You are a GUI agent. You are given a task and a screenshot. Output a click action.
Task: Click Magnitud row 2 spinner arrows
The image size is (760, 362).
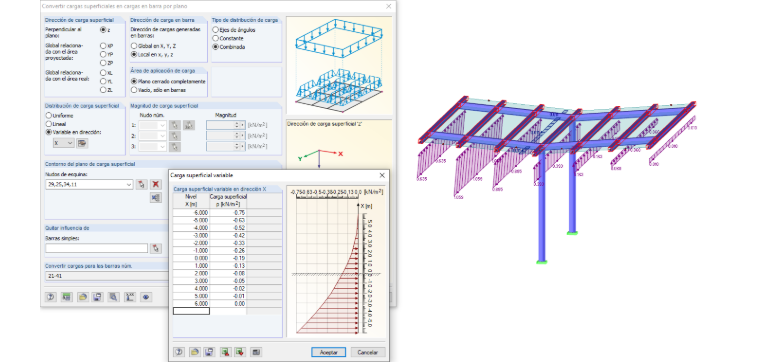pos(237,136)
